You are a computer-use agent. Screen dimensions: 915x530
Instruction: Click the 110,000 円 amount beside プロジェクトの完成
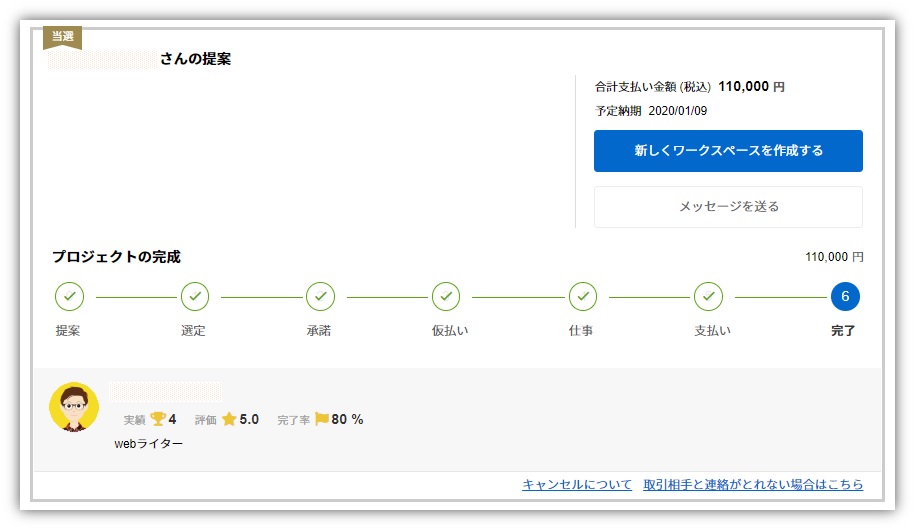834,257
